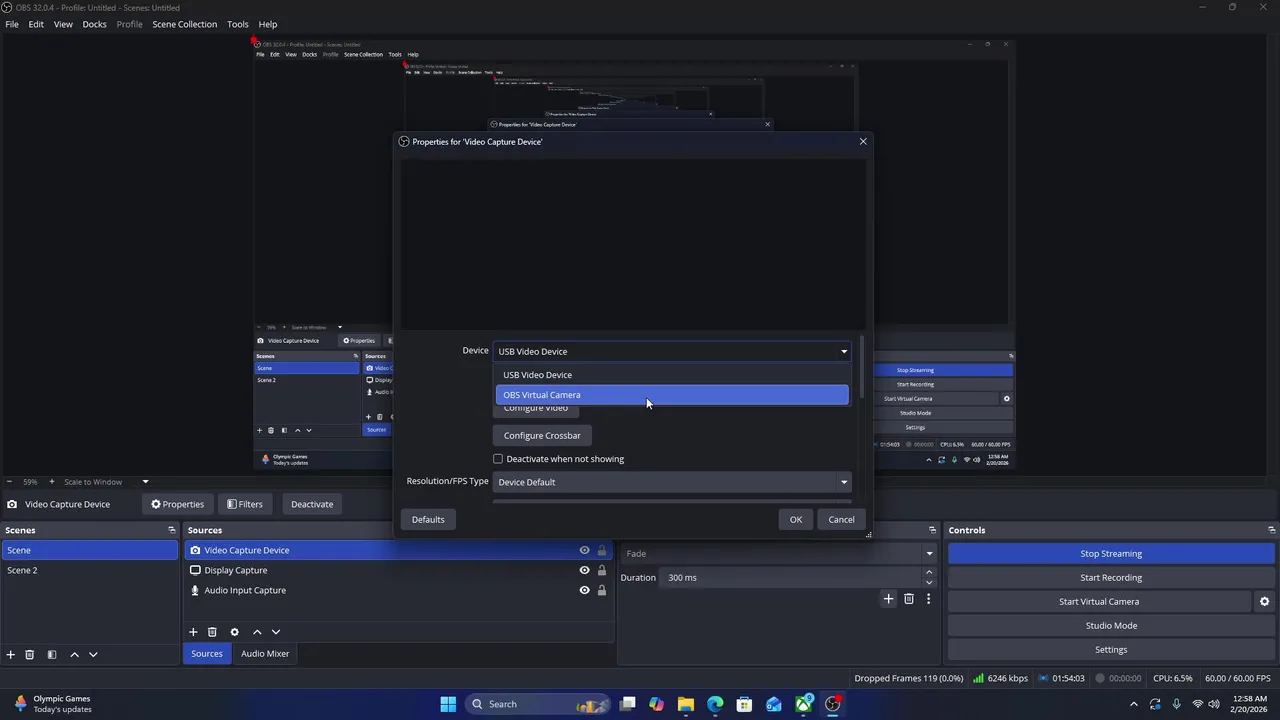Switch to the Sources tab
The width and height of the screenshot is (1280, 720).
207,654
